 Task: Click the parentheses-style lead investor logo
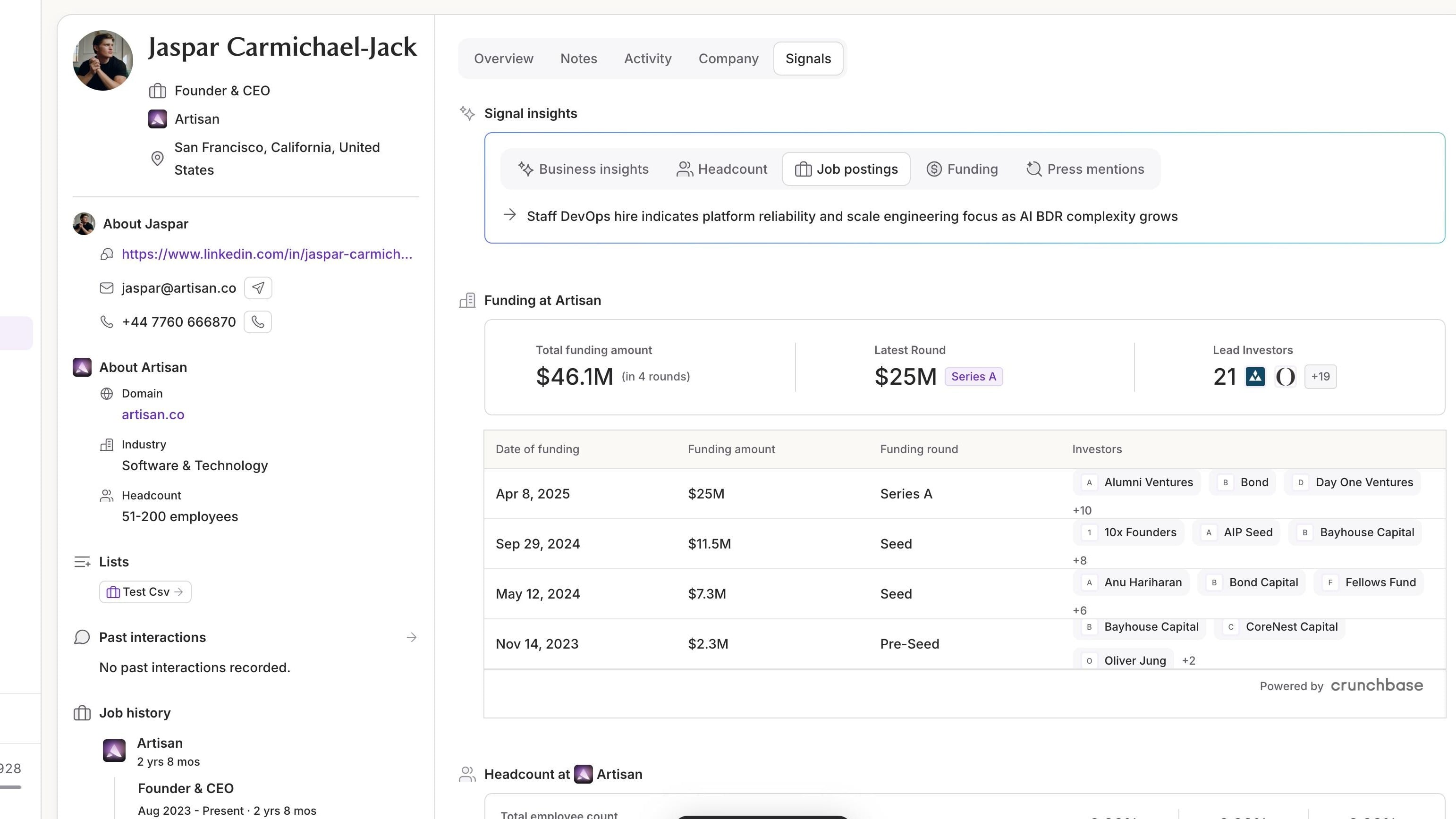1285,377
